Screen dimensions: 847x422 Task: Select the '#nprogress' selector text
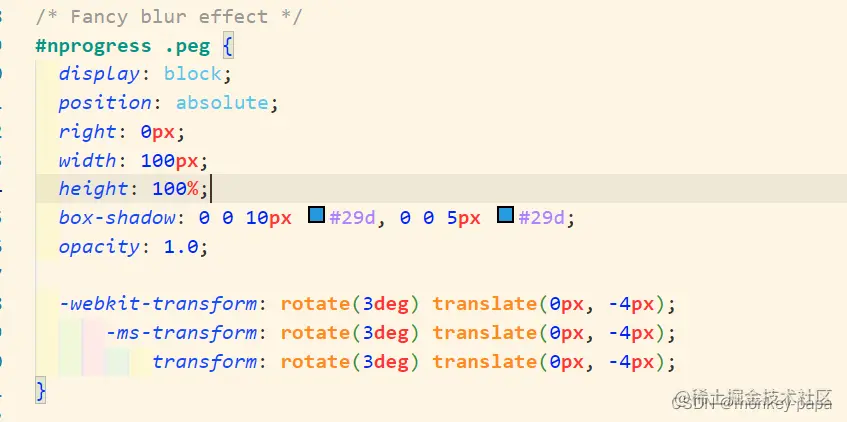pos(93,46)
